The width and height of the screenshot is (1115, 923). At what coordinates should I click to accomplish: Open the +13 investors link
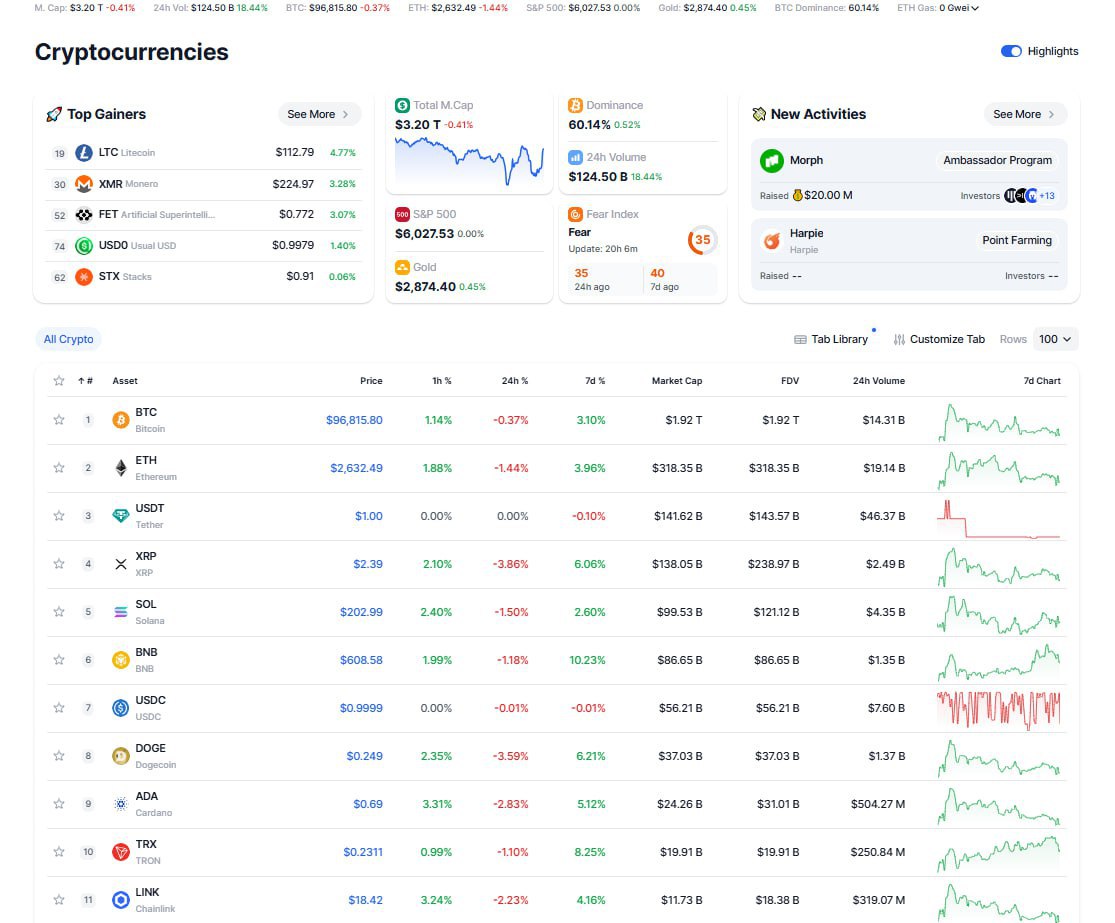pos(1047,196)
